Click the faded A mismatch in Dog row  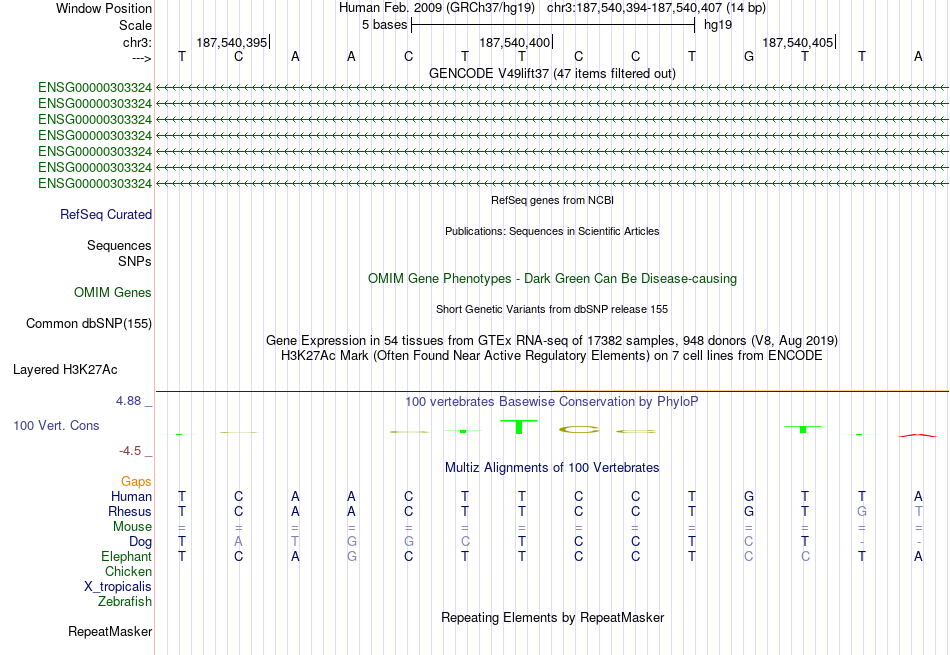(x=238, y=542)
